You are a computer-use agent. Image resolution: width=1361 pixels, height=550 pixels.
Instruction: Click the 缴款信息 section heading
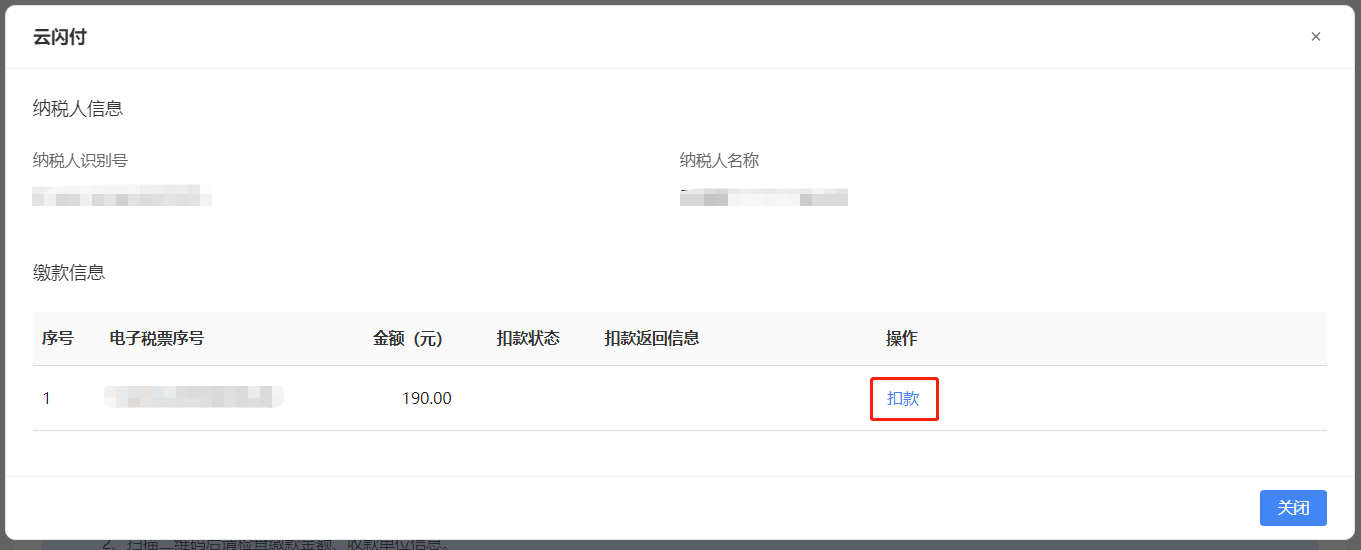[69, 272]
